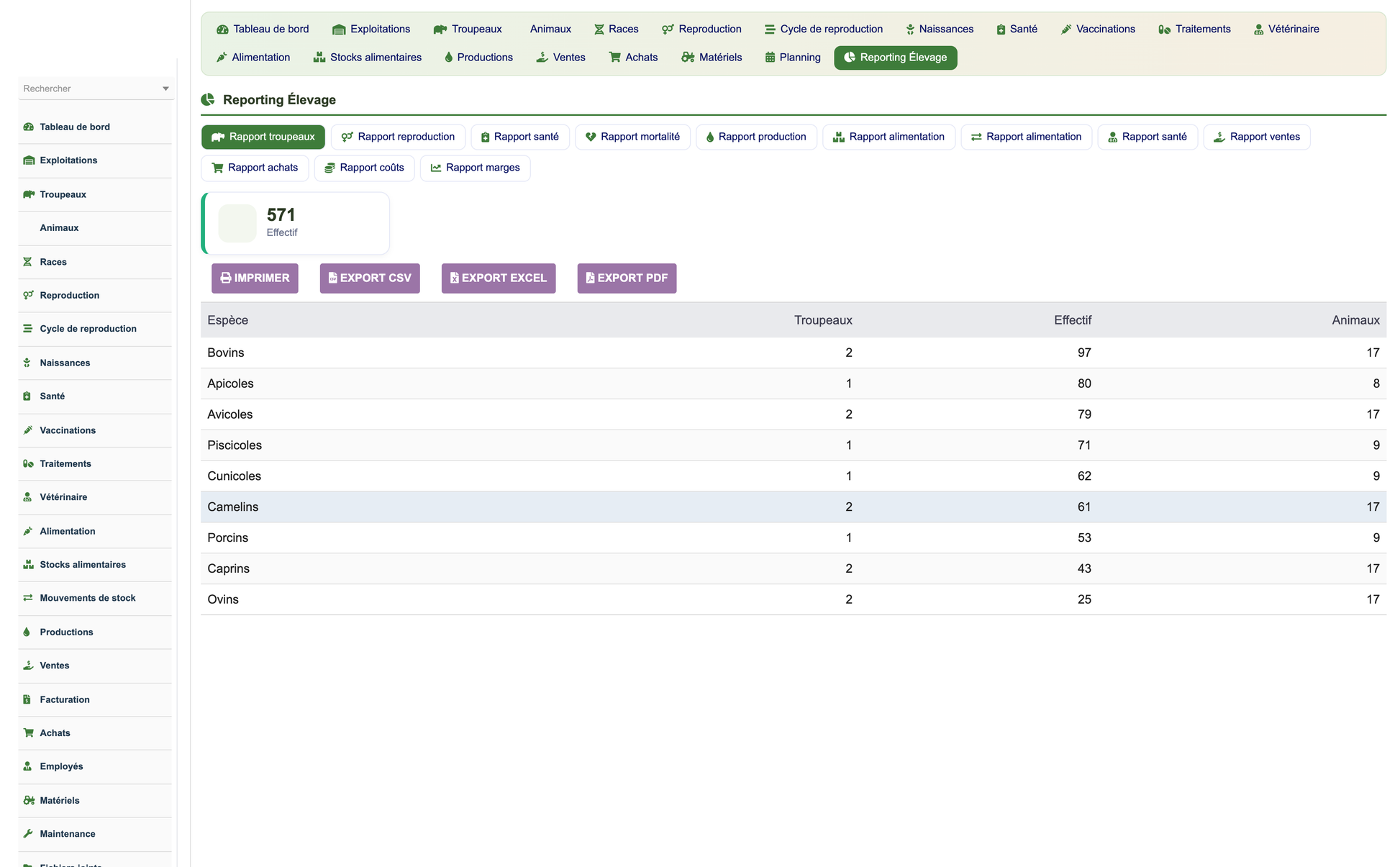Open Rapport mortalité report text
The width and height of the screenshot is (1400, 867).
point(640,137)
